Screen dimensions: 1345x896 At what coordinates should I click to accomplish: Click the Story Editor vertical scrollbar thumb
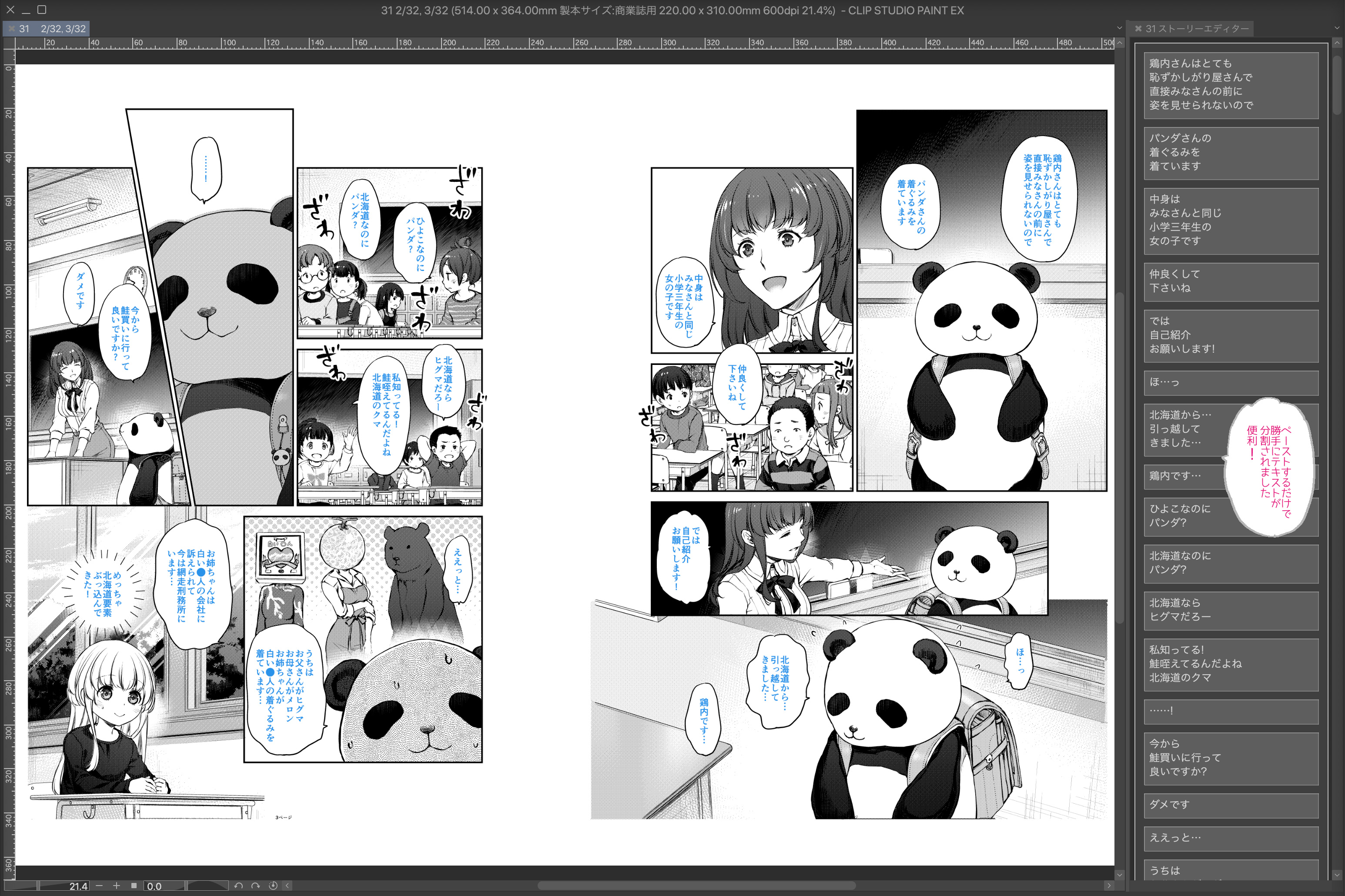1337,84
